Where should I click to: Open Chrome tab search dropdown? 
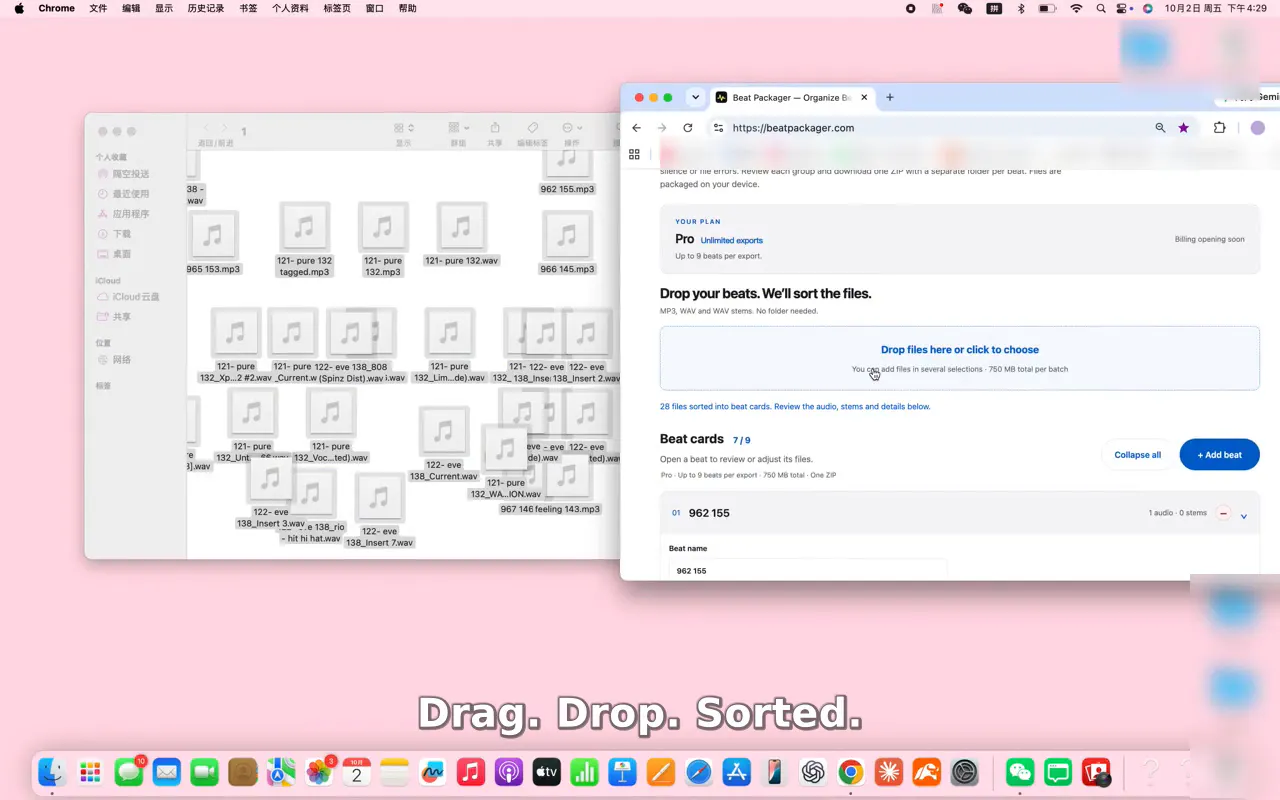click(695, 97)
